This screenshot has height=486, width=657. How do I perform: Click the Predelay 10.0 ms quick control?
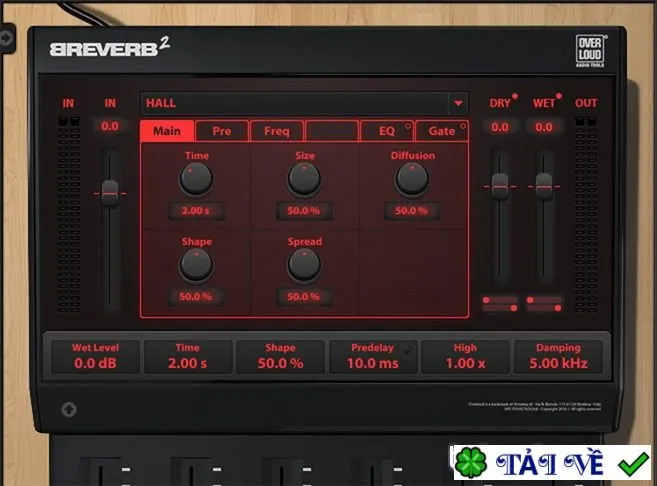pos(373,357)
